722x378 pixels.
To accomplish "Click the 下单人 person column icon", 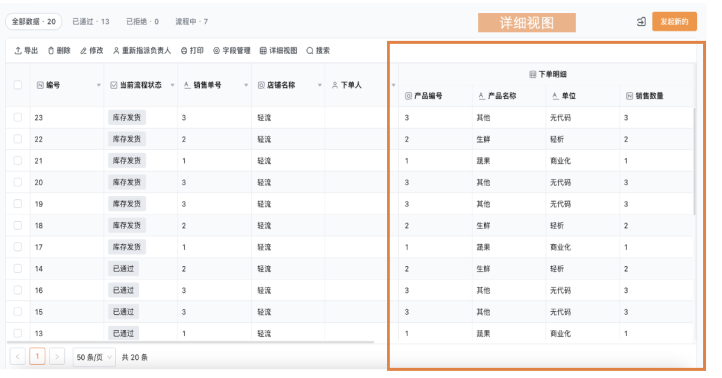I will point(335,85).
